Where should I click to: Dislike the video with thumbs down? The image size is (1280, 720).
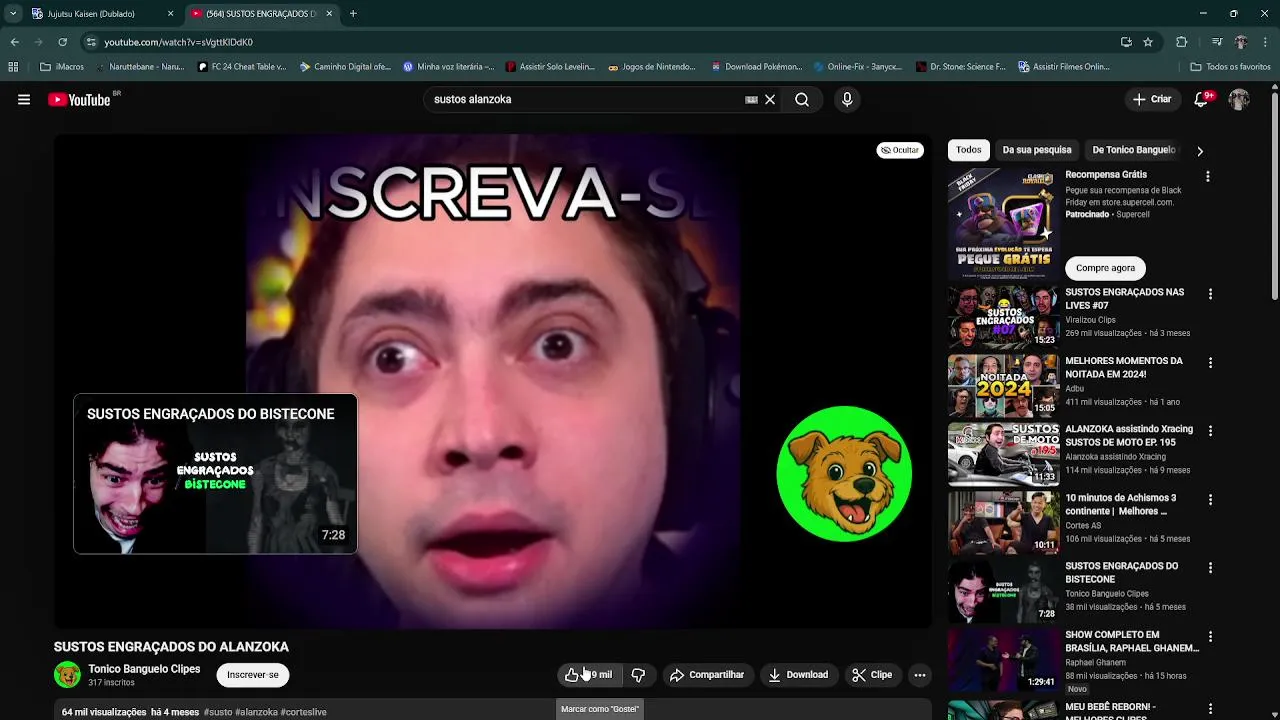tap(638, 675)
